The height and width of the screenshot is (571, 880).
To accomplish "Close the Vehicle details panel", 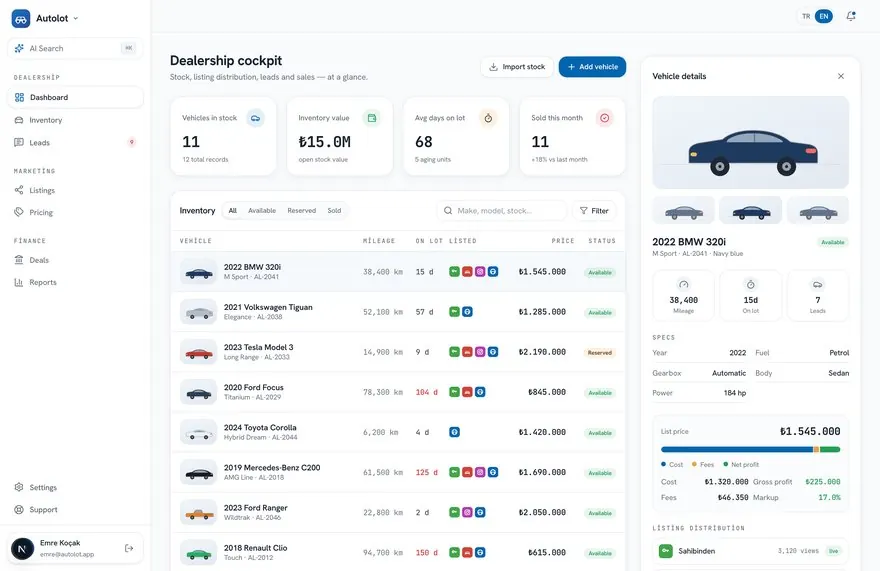I will pos(841,76).
